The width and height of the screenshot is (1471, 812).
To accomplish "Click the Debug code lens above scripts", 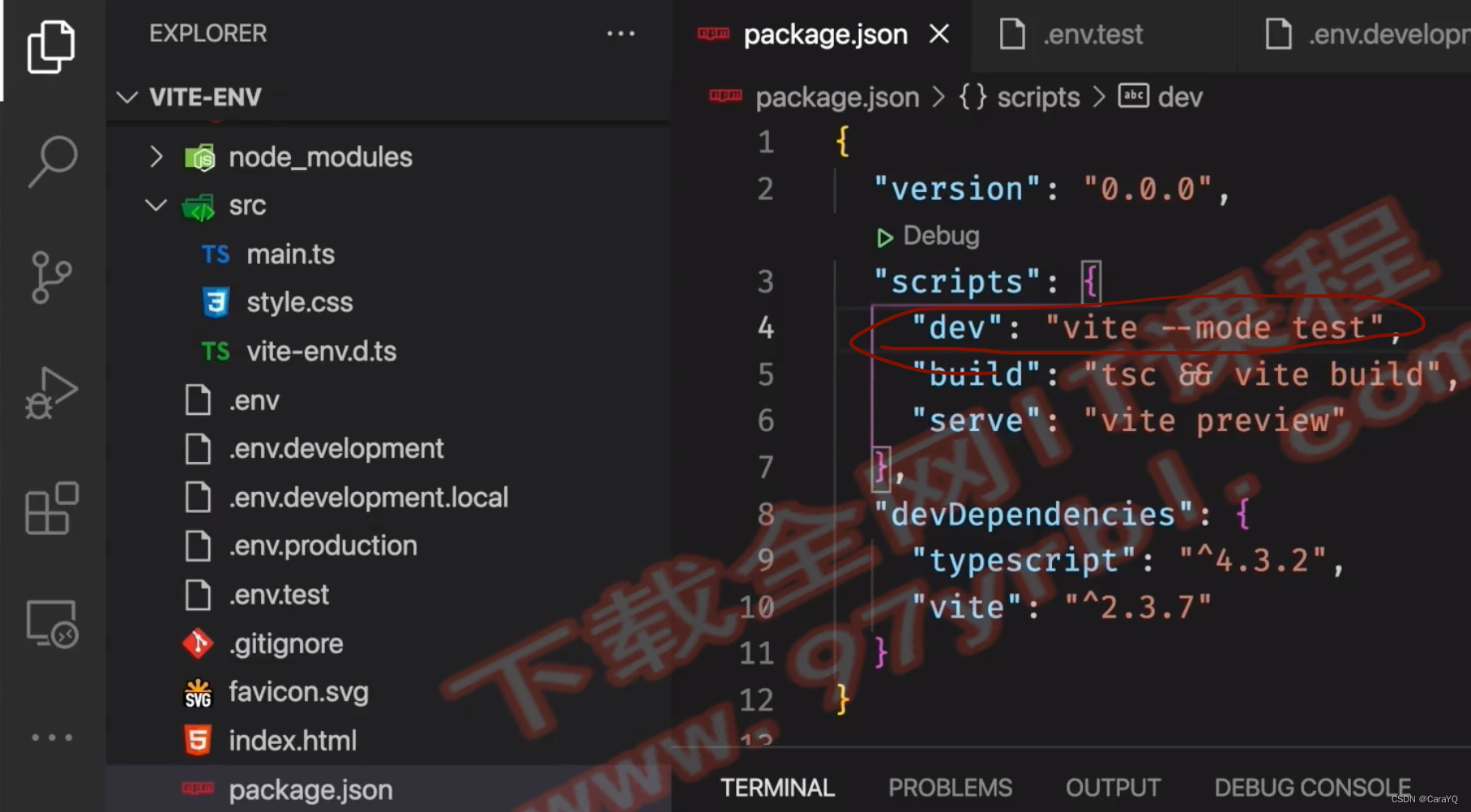I will pyautogui.click(x=941, y=236).
